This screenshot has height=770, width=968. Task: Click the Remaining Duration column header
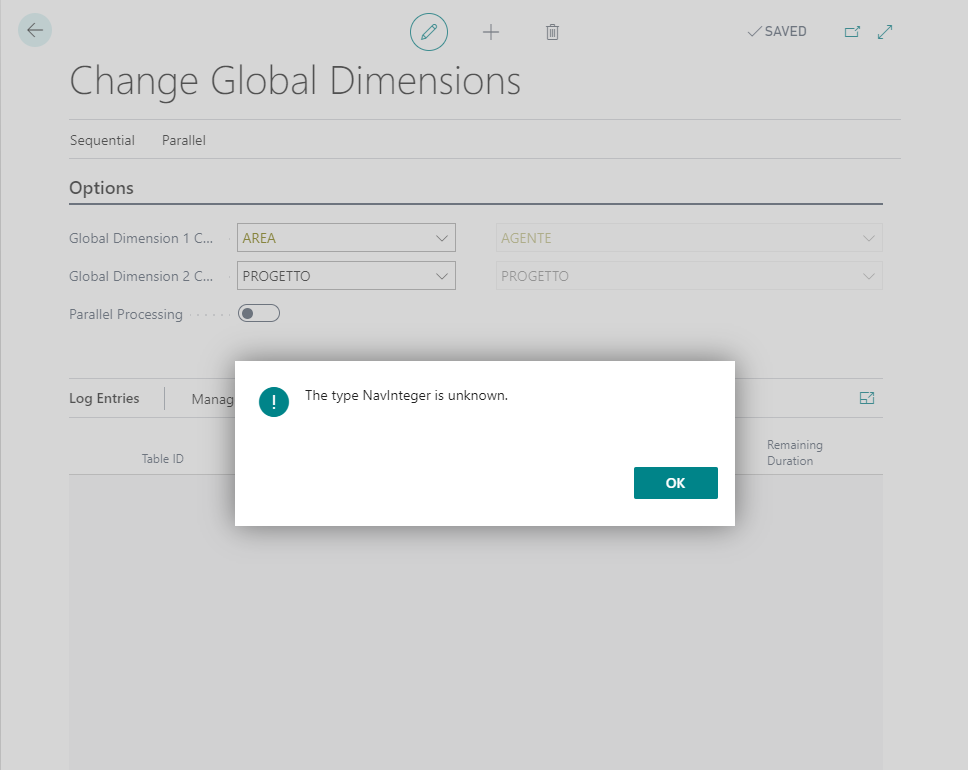(x=794, y=452)
